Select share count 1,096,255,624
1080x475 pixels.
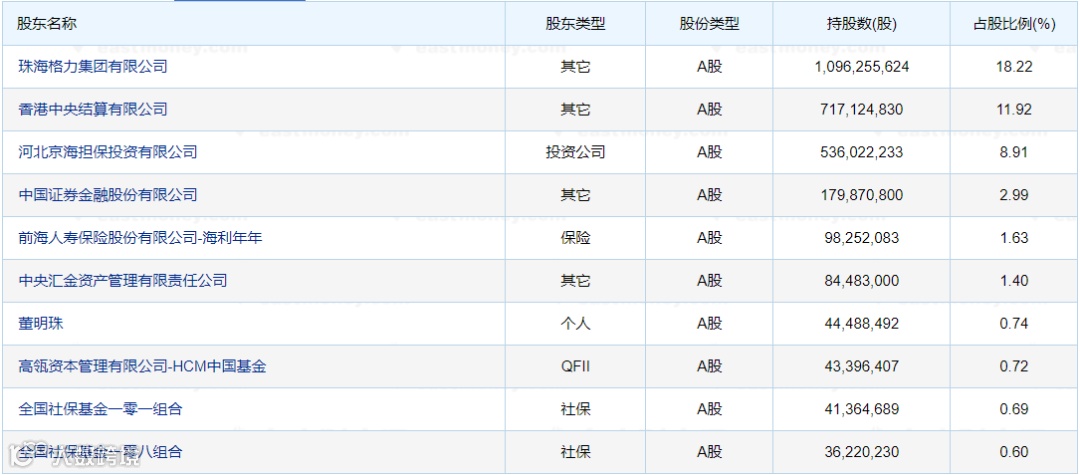862,67
